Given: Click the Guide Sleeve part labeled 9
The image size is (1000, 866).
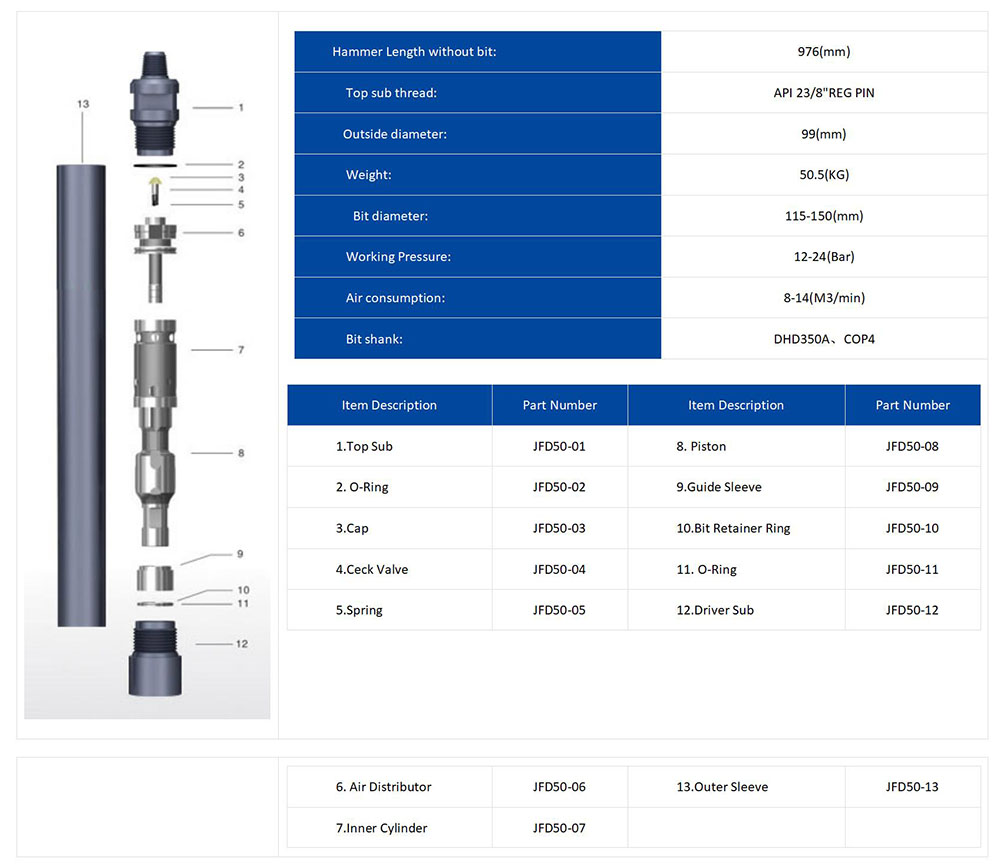Looking at the screenshot, I should tap(153, 577).
